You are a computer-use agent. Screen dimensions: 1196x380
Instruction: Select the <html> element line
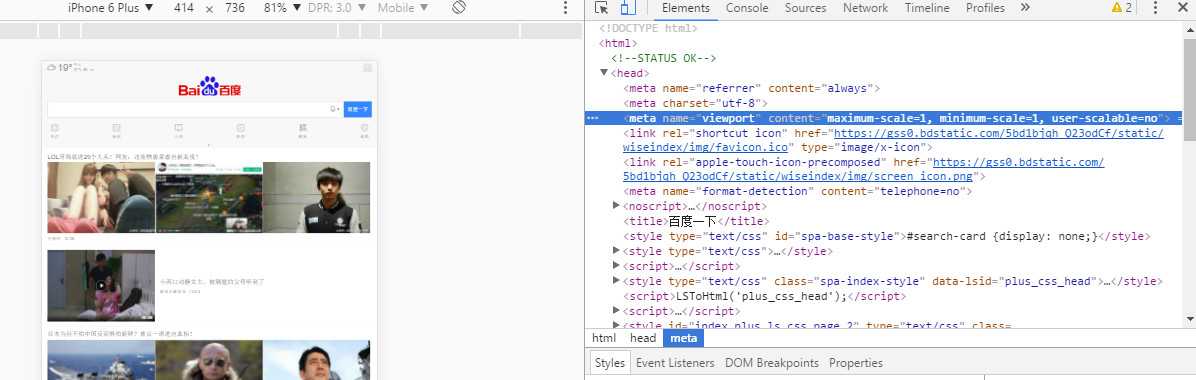(618, 43)
